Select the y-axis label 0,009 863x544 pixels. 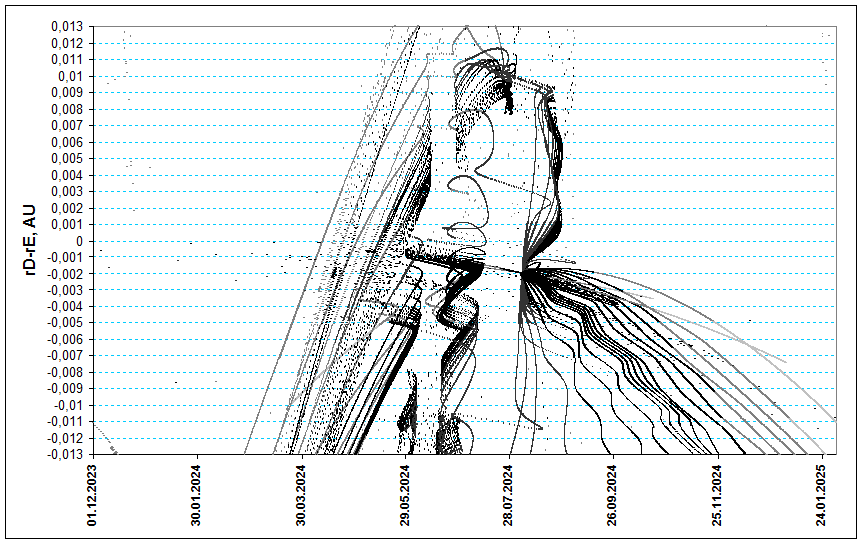[x=67, y=93]
